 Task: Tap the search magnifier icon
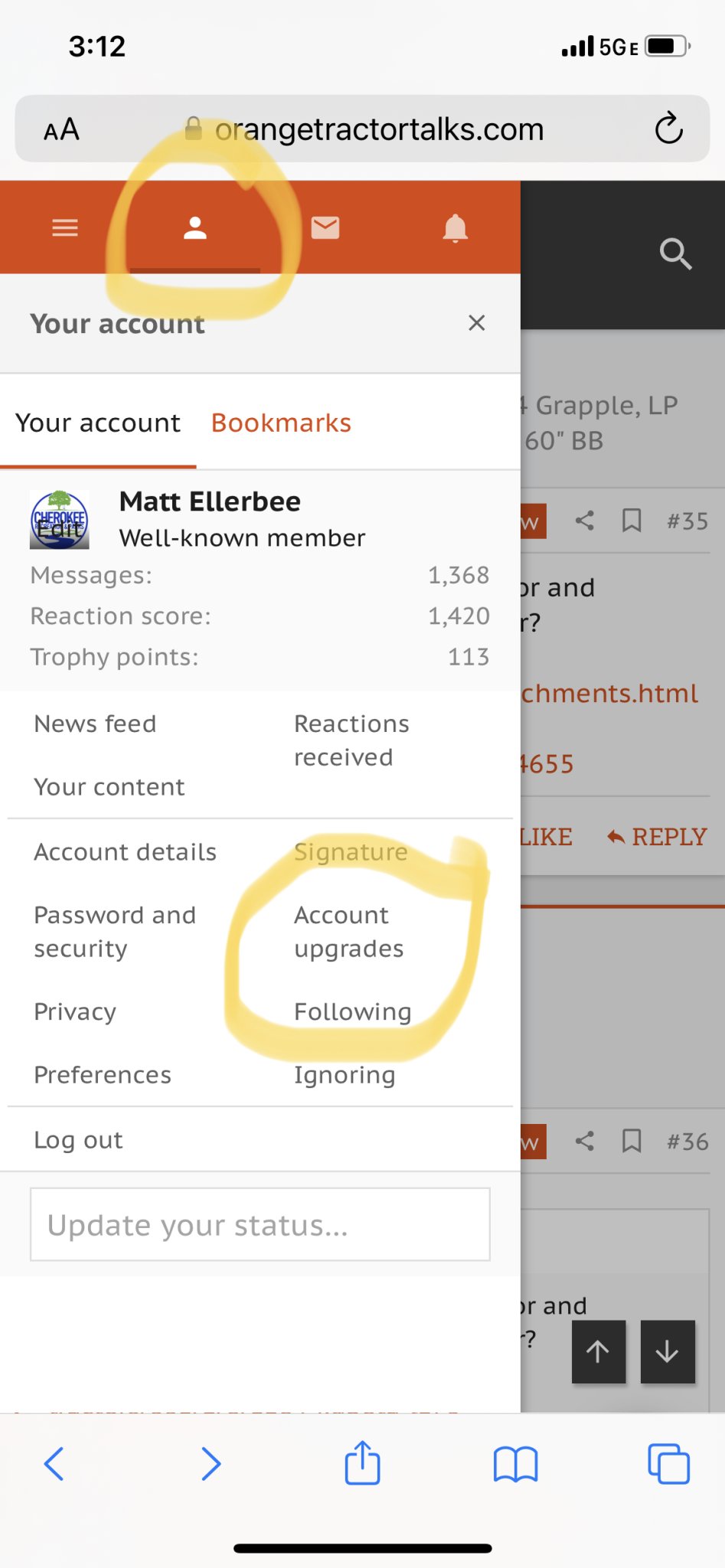676,254
